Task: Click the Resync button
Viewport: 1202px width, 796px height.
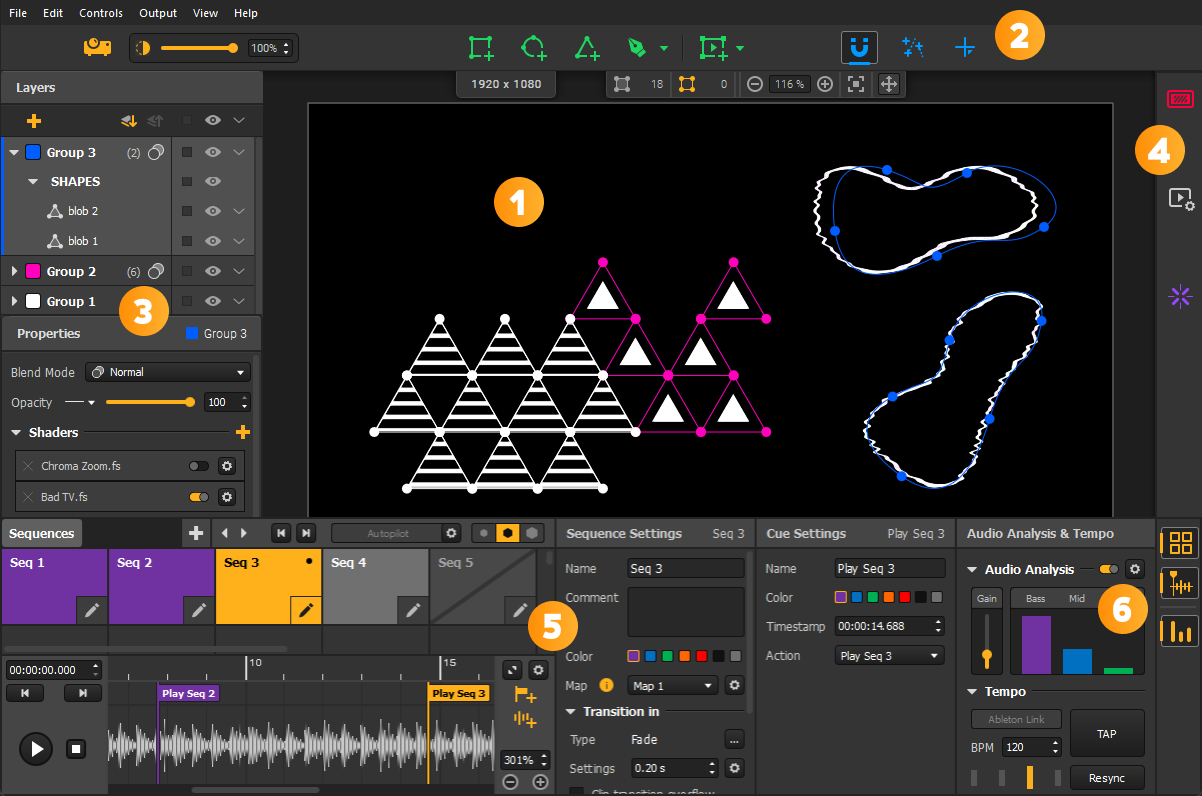Action: (1107, 777)
